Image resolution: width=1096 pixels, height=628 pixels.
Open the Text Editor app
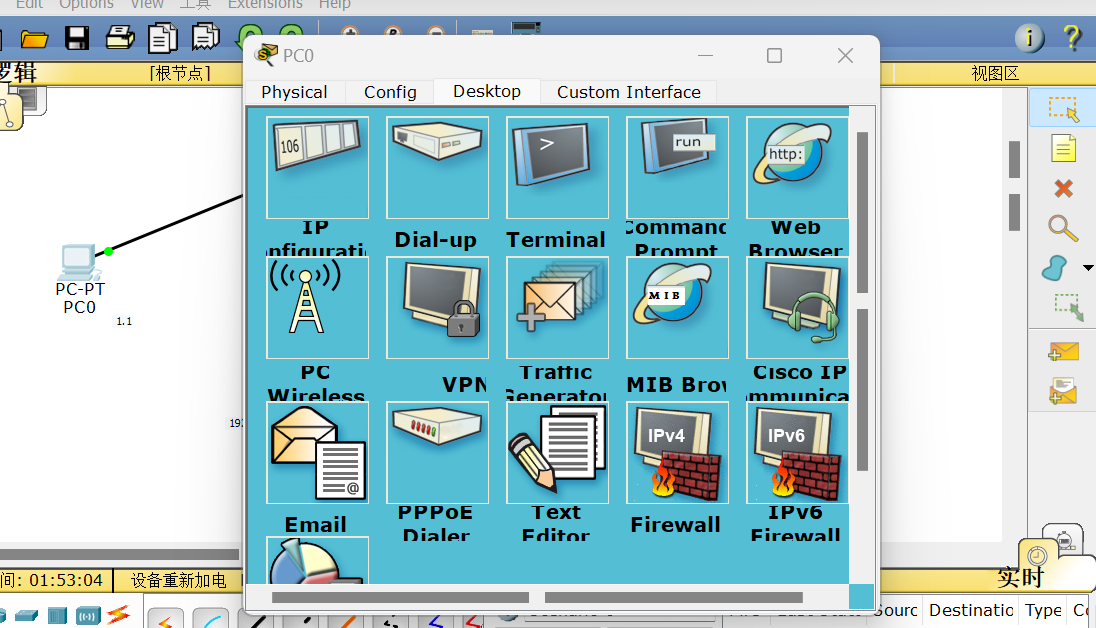(x=557, y=452)
